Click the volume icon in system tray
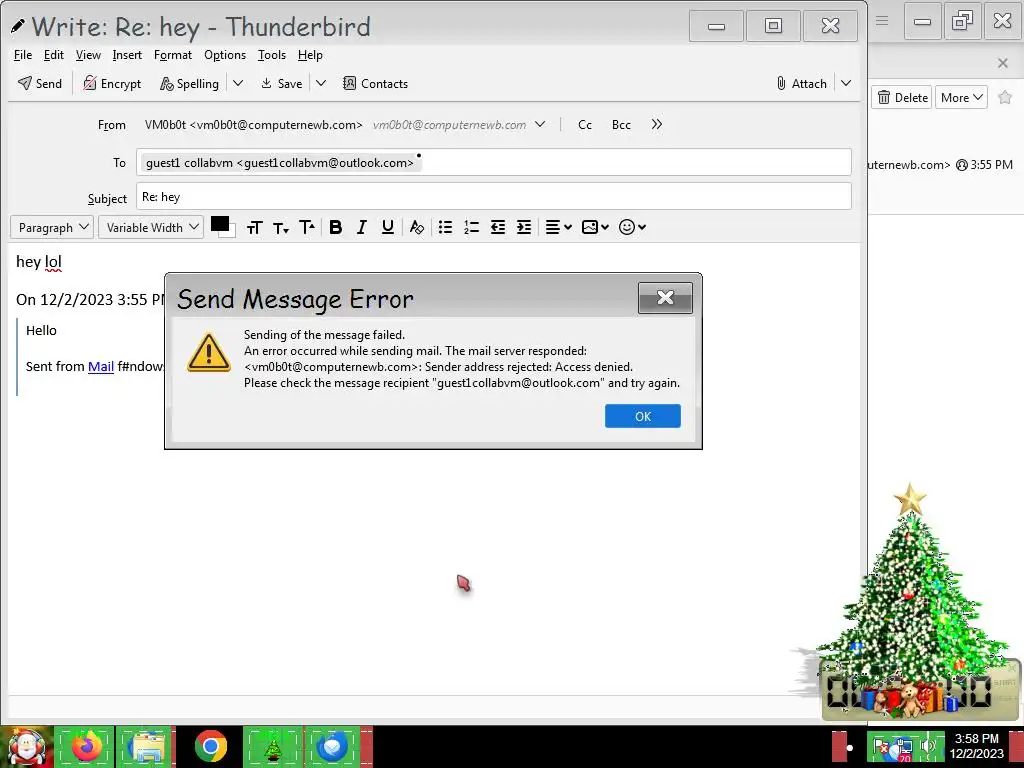 tap(927, 747)
